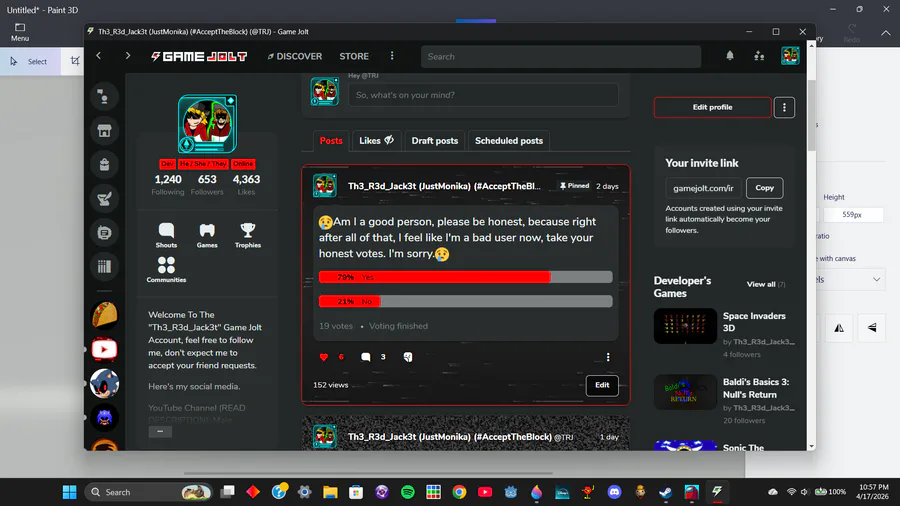
Task: Open the three-dot menu beside STORE
Action: 392,56
